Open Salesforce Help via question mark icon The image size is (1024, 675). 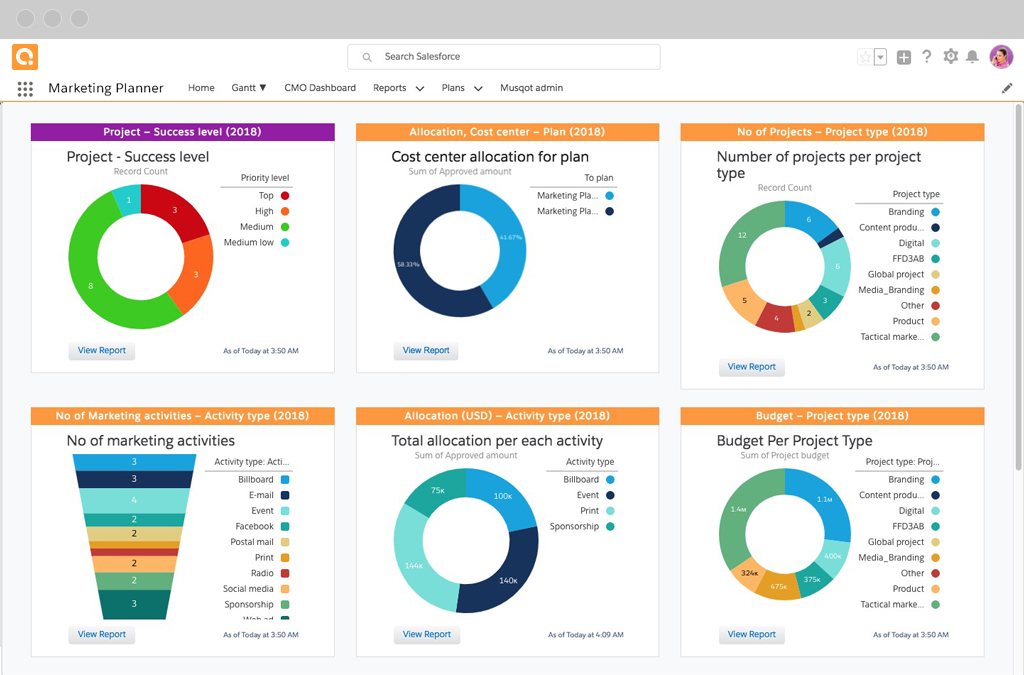(926, 57)
